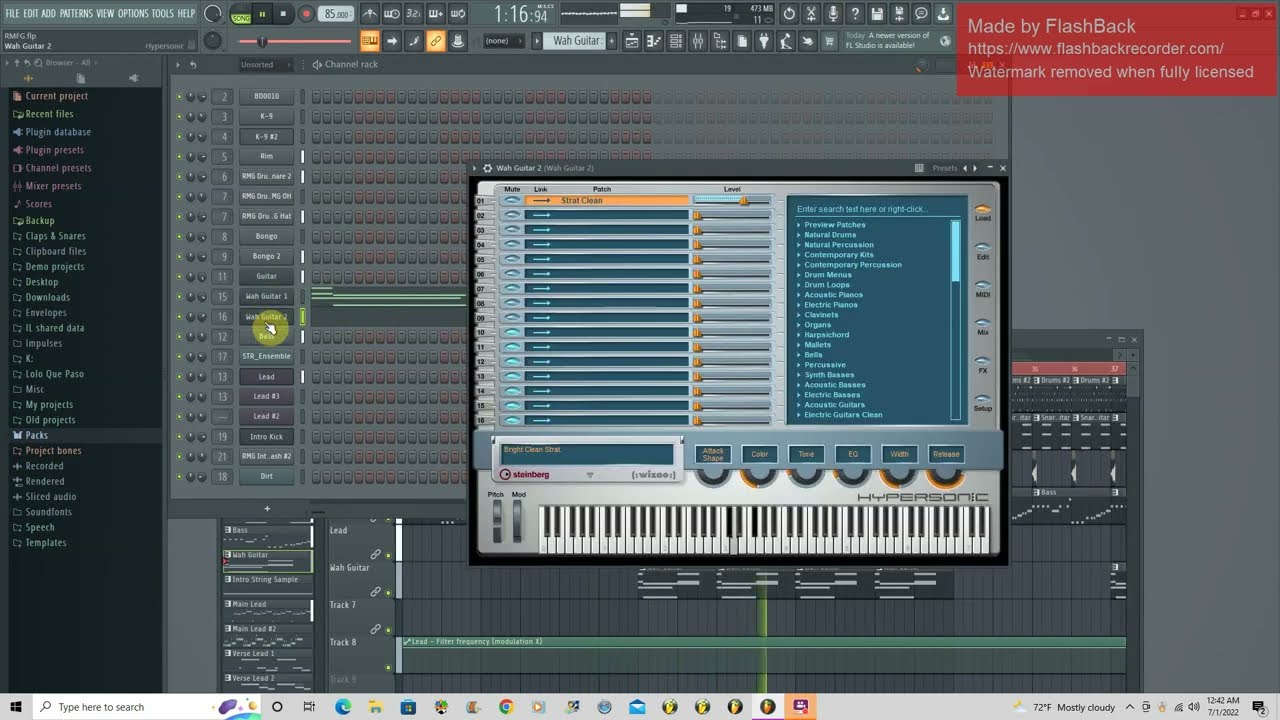Toggle Song mode button
The image size is (1280, 720).
[241, 14]
